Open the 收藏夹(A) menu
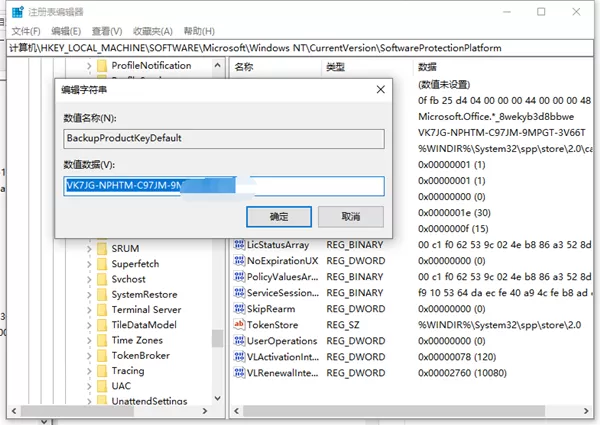This screenshot has height=425, width=600. pyautogui.click(x=153, y=31)
